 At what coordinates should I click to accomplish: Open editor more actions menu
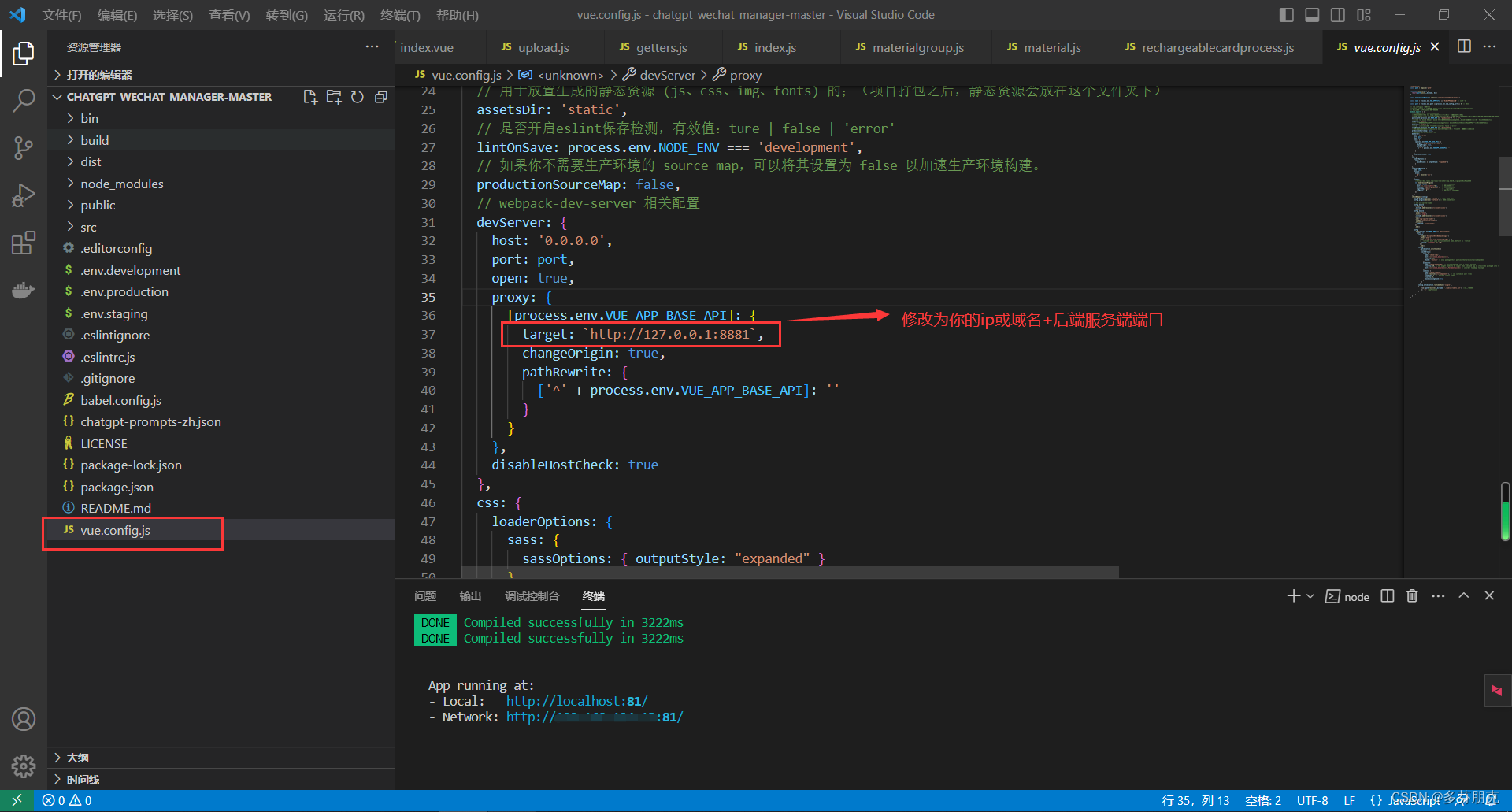[x=1489, y=46]
